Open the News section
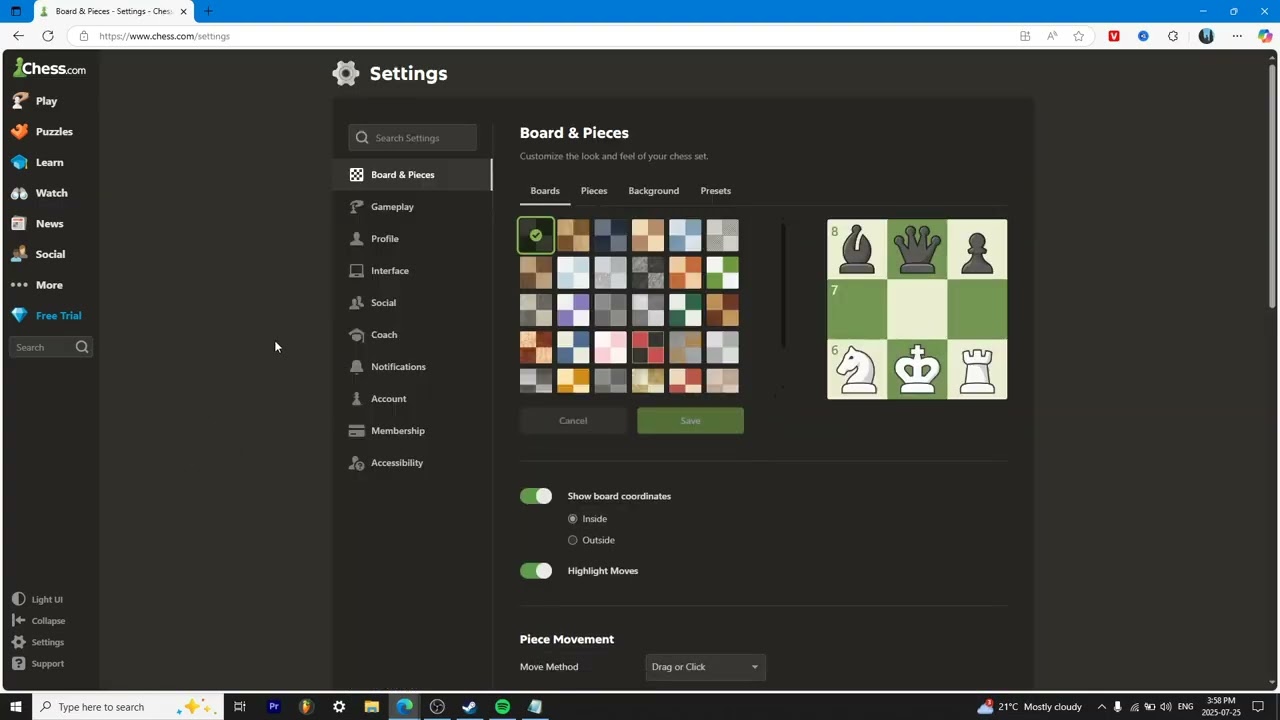This screenshot has height=720, width=1280. (x=38, y=224)
